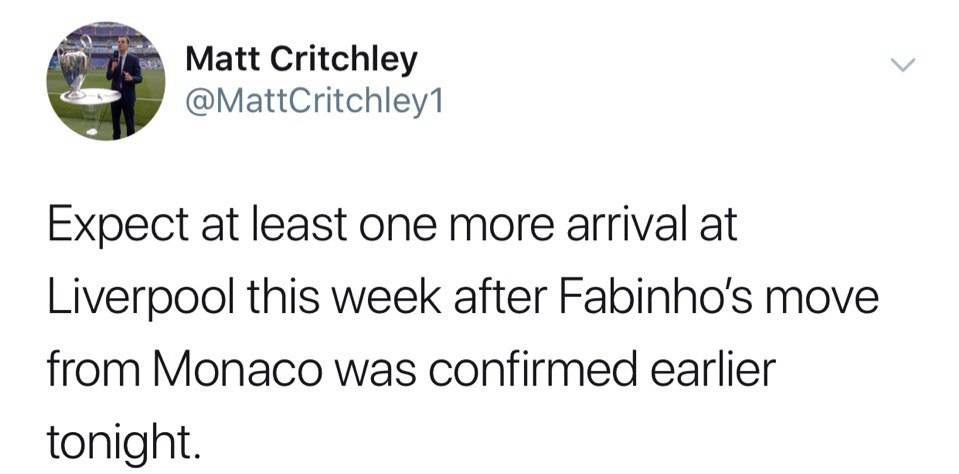The width and height of the screenshot is (959, 474).
Task: Open the Matt Critchley display name link
Action: click(301, 59)
